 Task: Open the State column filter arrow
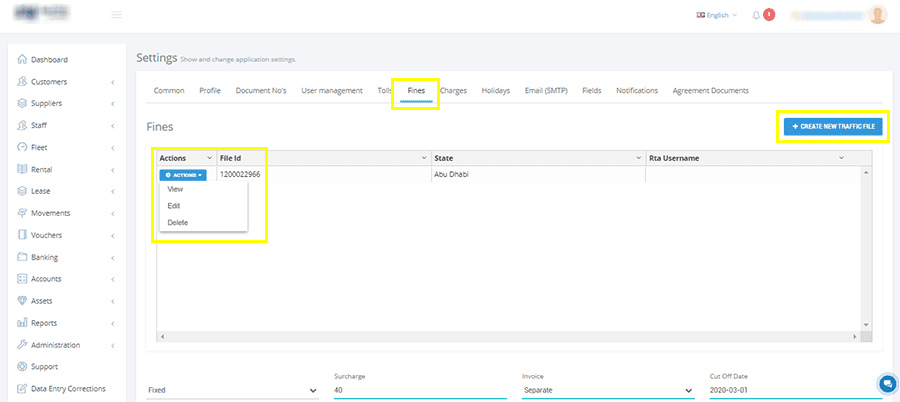coord(638,158)
